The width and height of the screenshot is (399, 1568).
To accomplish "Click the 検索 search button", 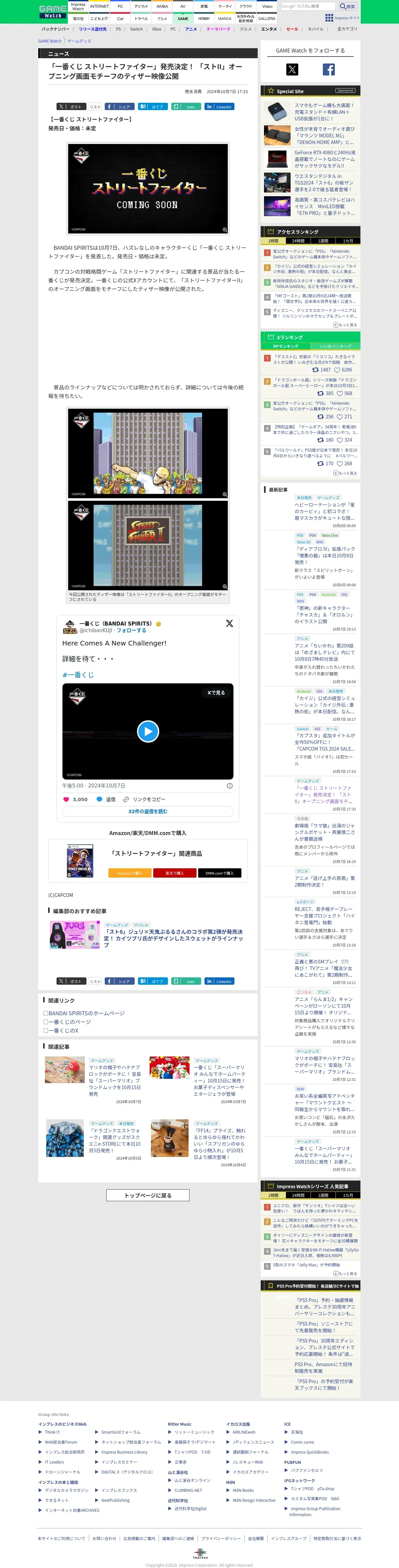I will tap(348, 6).
